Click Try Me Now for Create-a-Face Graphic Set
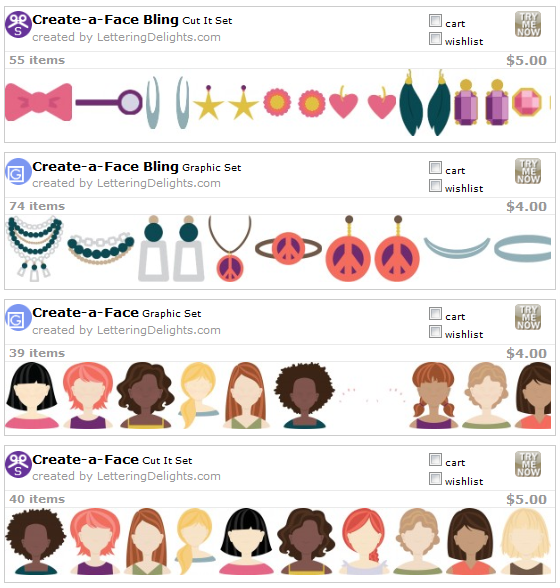 coord(528,317)
